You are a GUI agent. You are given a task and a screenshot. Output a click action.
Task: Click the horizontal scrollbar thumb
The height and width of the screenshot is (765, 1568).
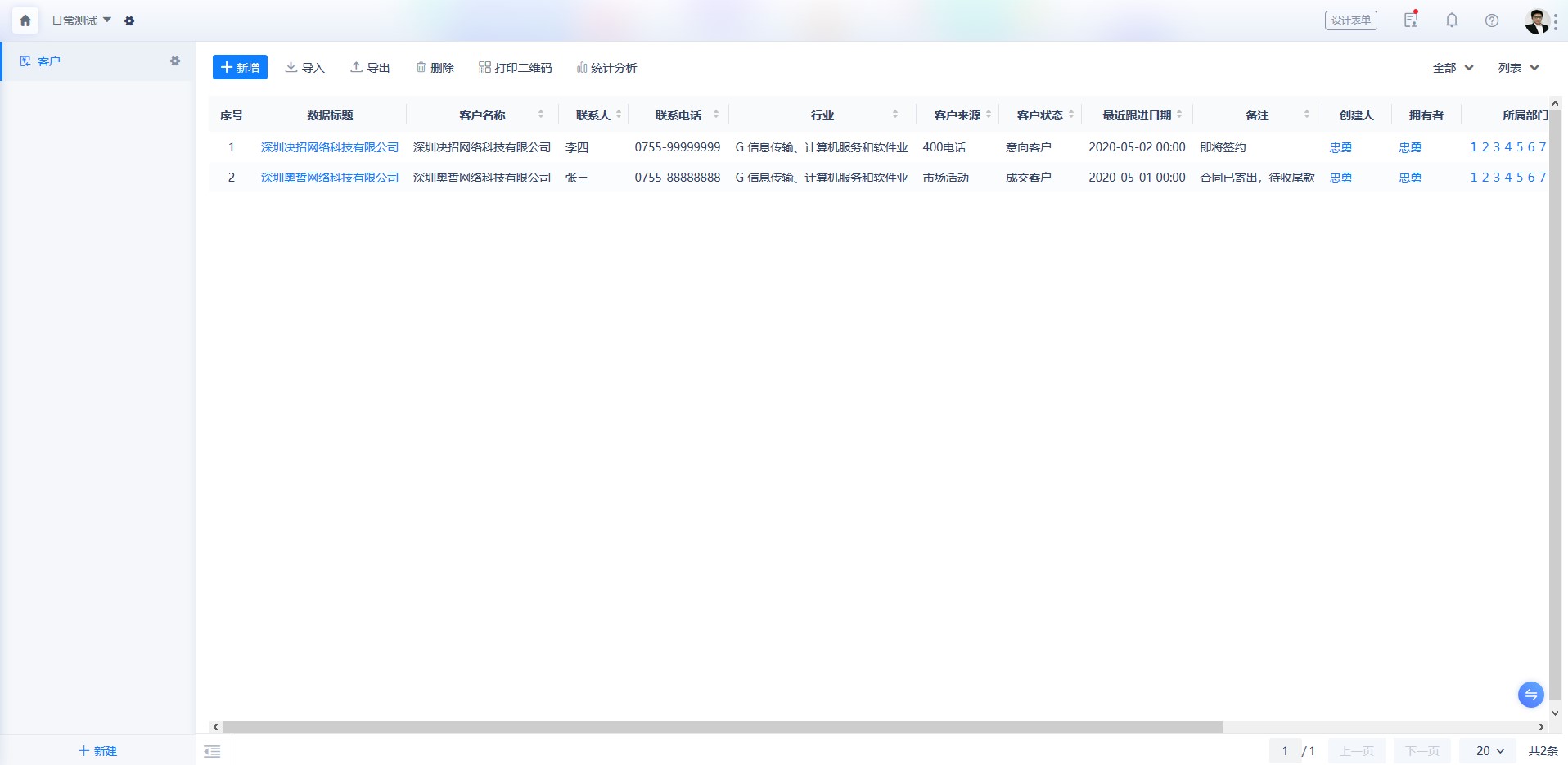[722, 727]
